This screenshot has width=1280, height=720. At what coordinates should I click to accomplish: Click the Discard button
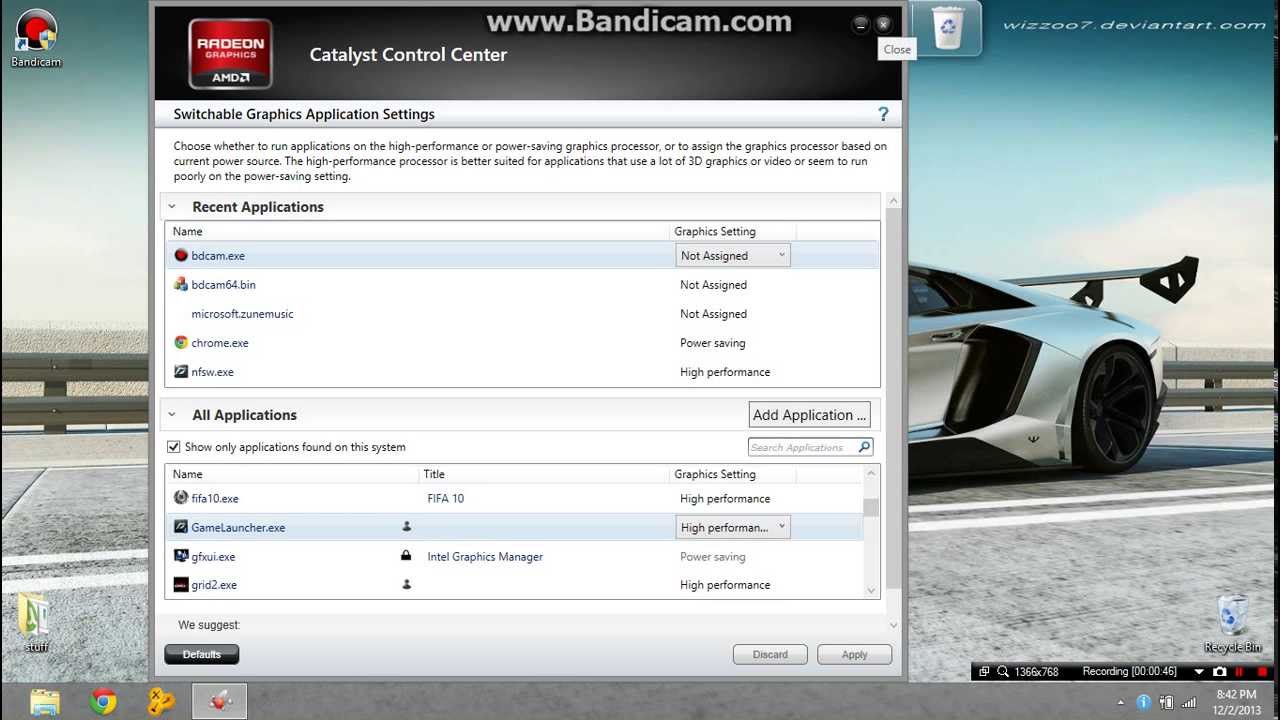pyautogui.click(x=770, y=654)
